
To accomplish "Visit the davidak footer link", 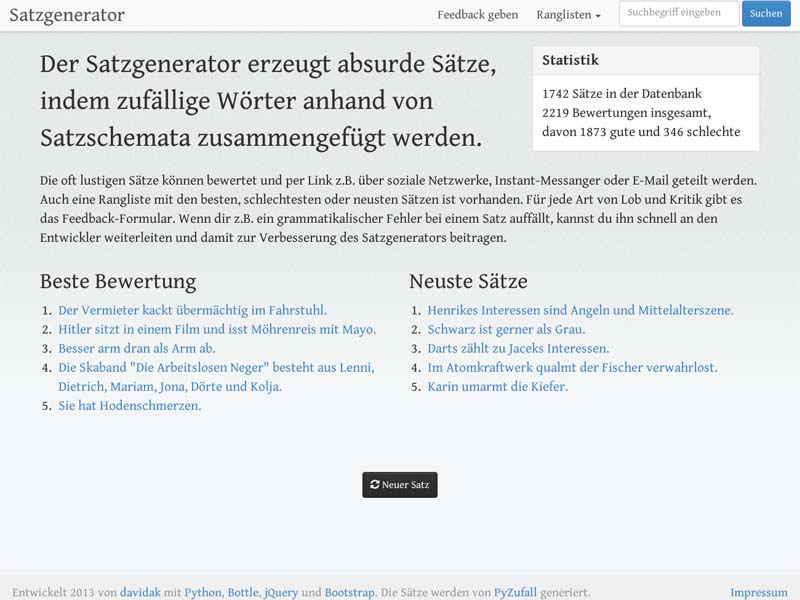I will pos(139,591).
